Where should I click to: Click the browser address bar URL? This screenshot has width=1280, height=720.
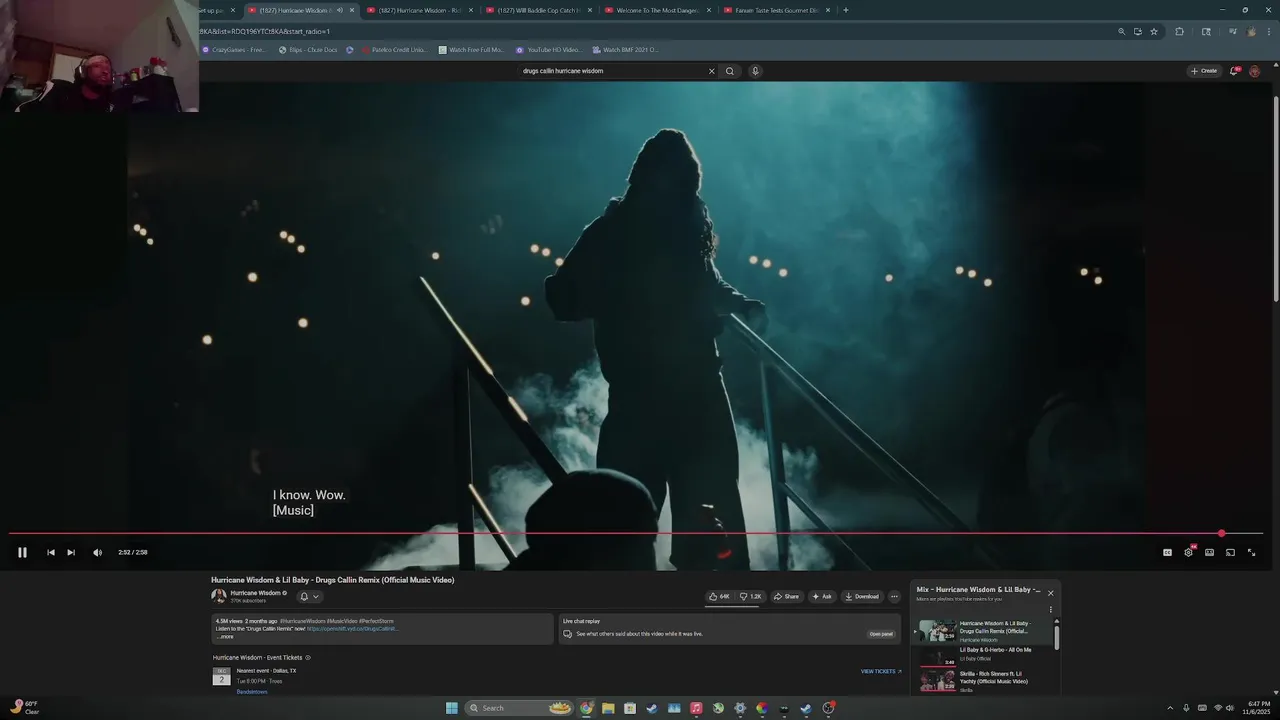click(x=265, y=31)
